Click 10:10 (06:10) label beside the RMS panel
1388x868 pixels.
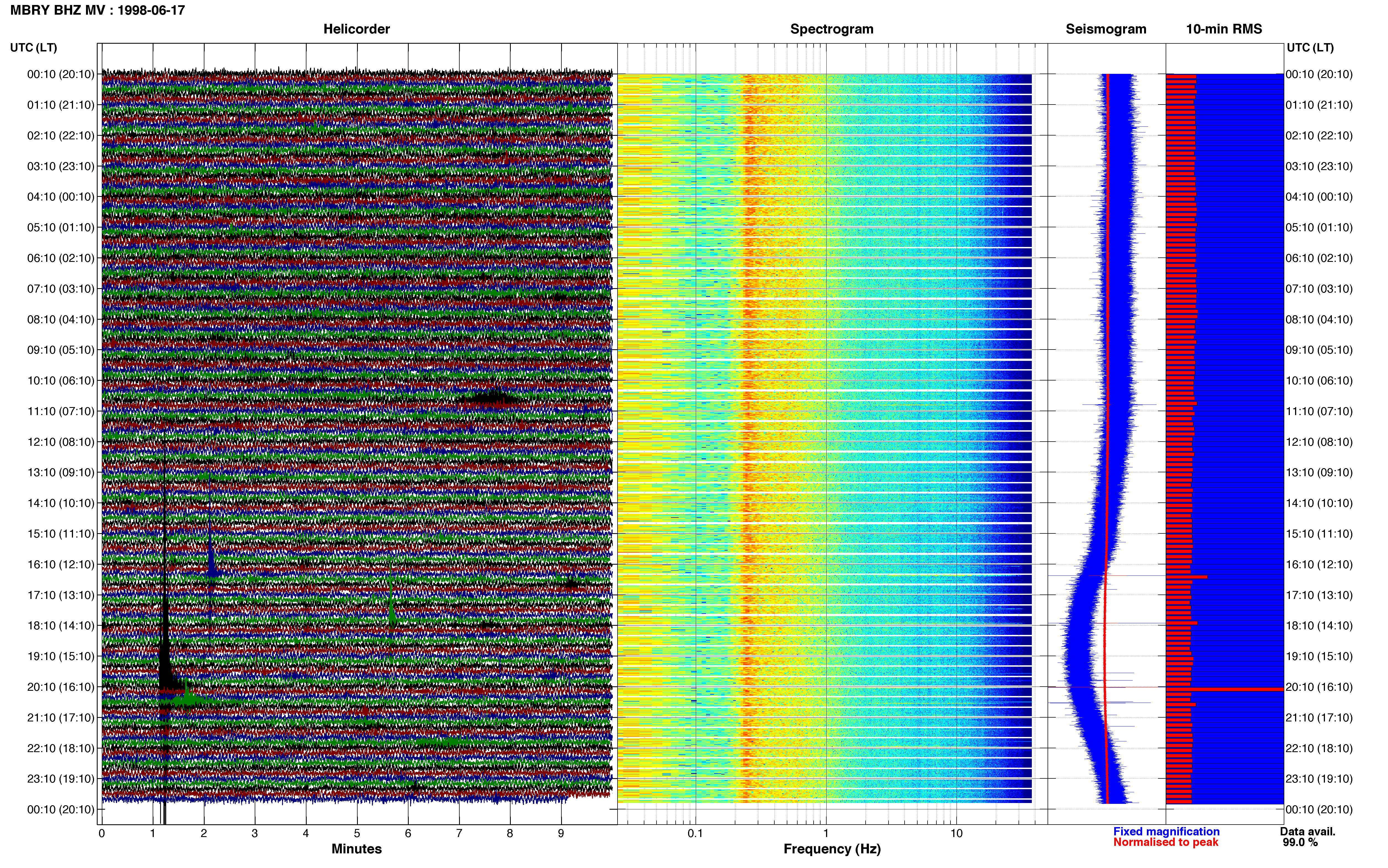tap(1319, 380)
